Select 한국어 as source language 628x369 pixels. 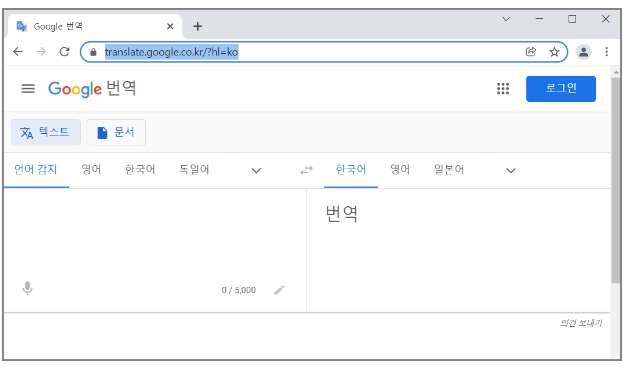pyautogui.click(x=140, y=169)
